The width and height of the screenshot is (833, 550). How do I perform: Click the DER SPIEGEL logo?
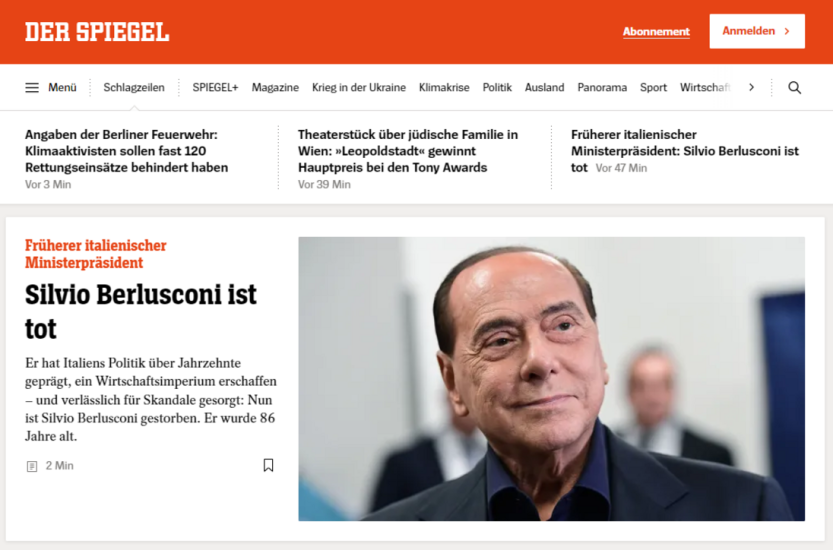(x=97, y=32)
